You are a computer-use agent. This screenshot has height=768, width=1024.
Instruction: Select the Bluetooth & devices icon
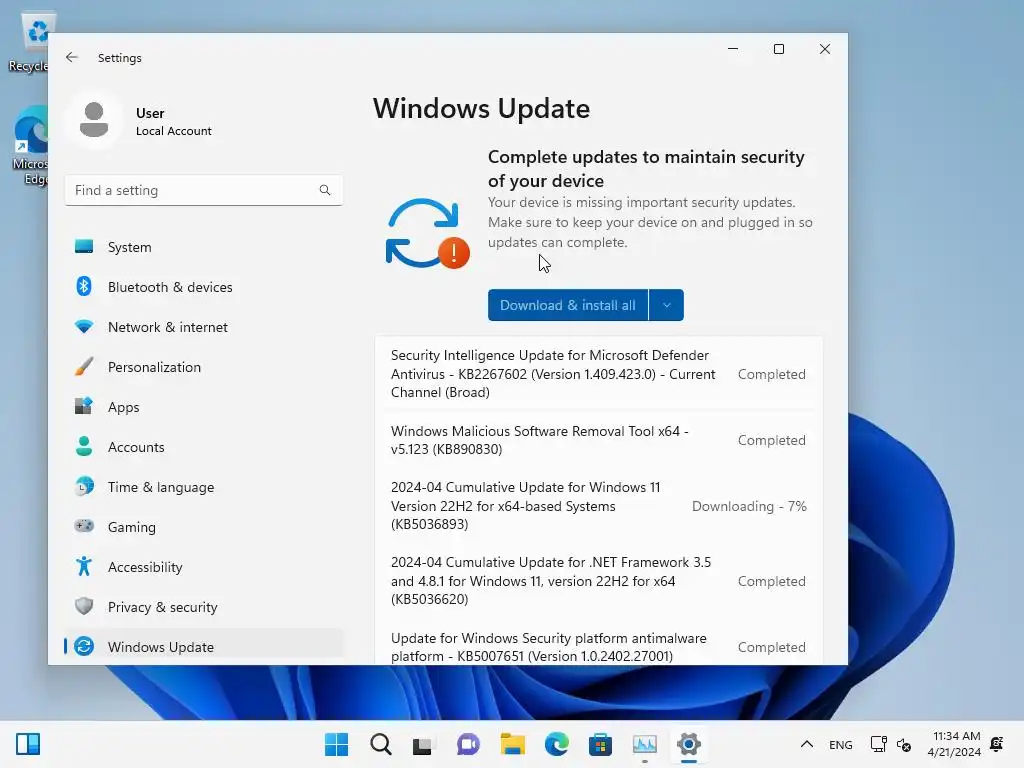click(84, 287)
